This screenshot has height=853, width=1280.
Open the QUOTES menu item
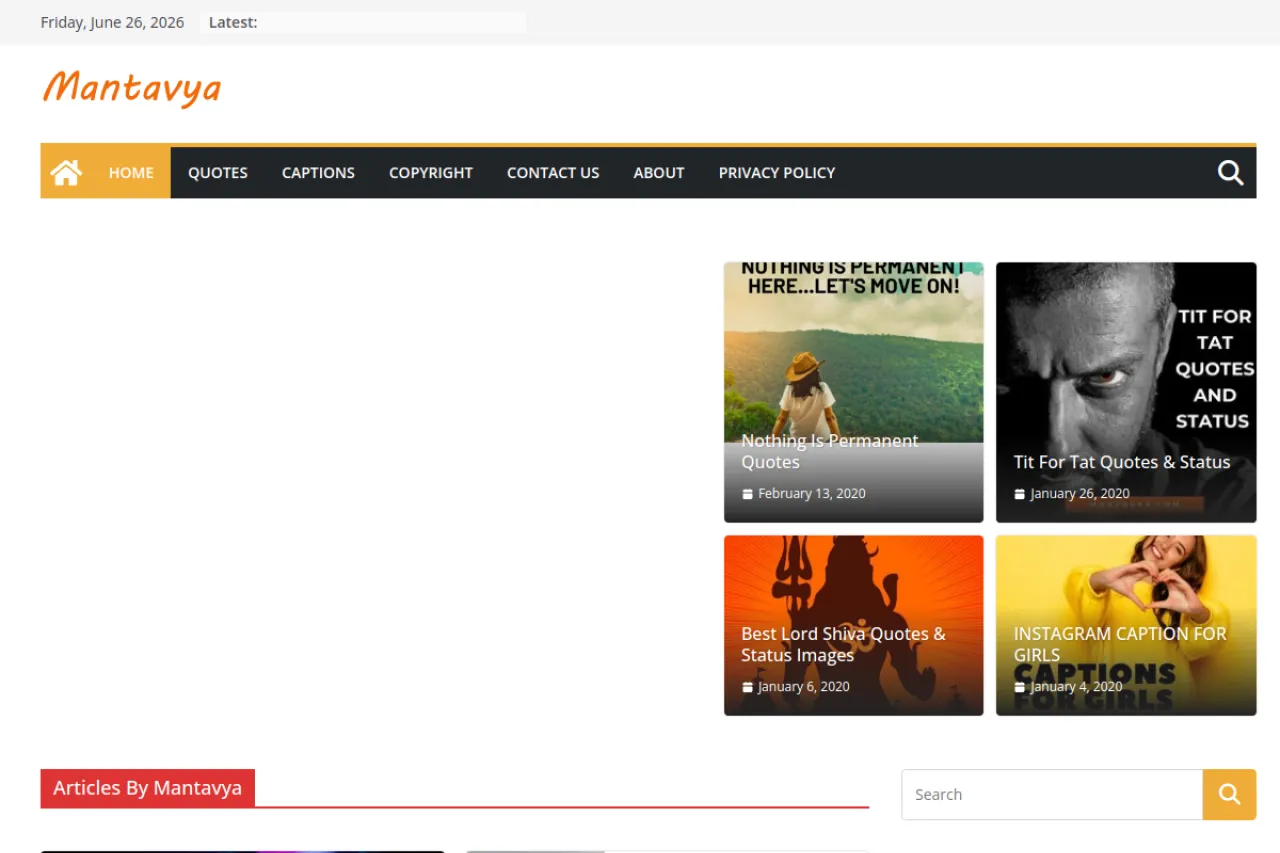[x=218, y=173]
